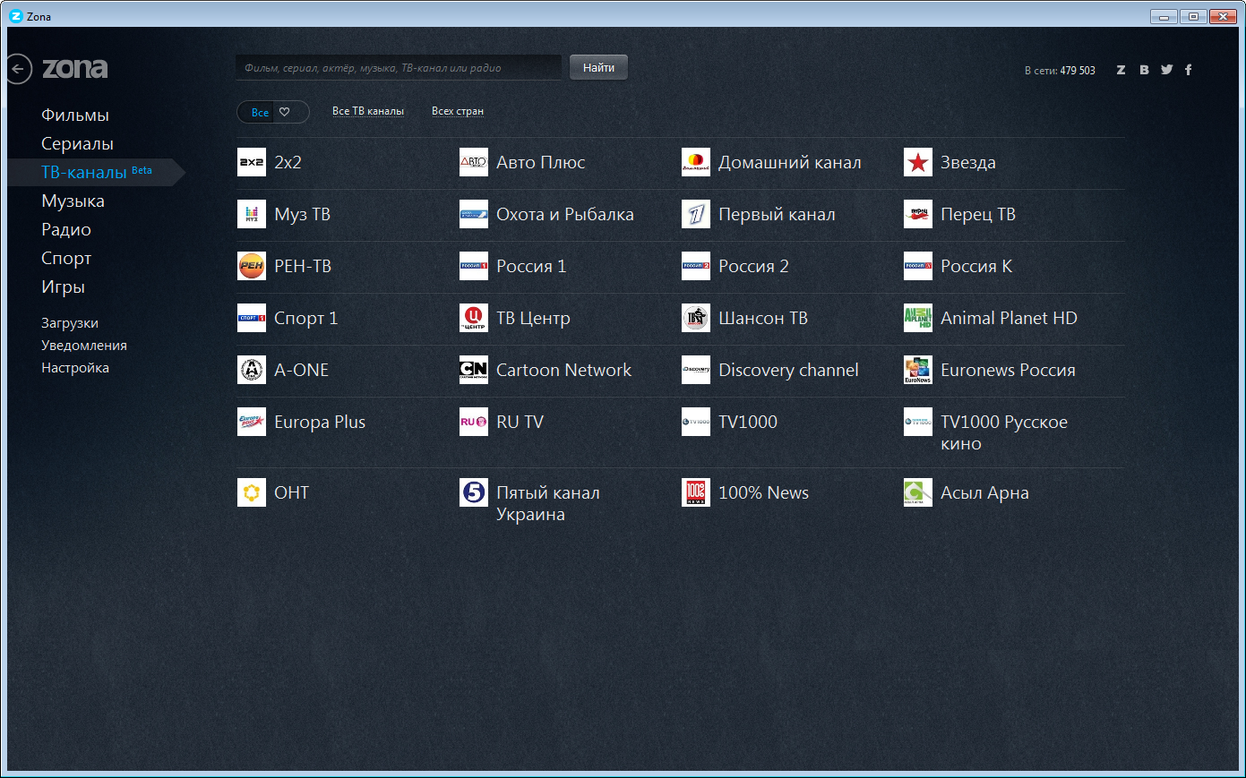Show favorites with the heart toggle
Viewport: 1246px width, 778px height.
pos(284,112)
